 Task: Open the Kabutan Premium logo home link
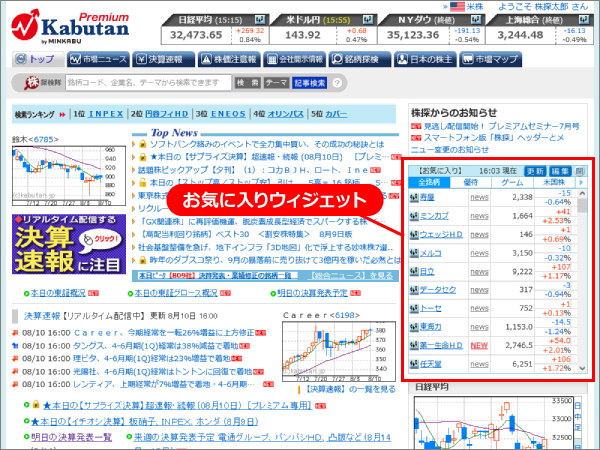click(x=70, y=26)
